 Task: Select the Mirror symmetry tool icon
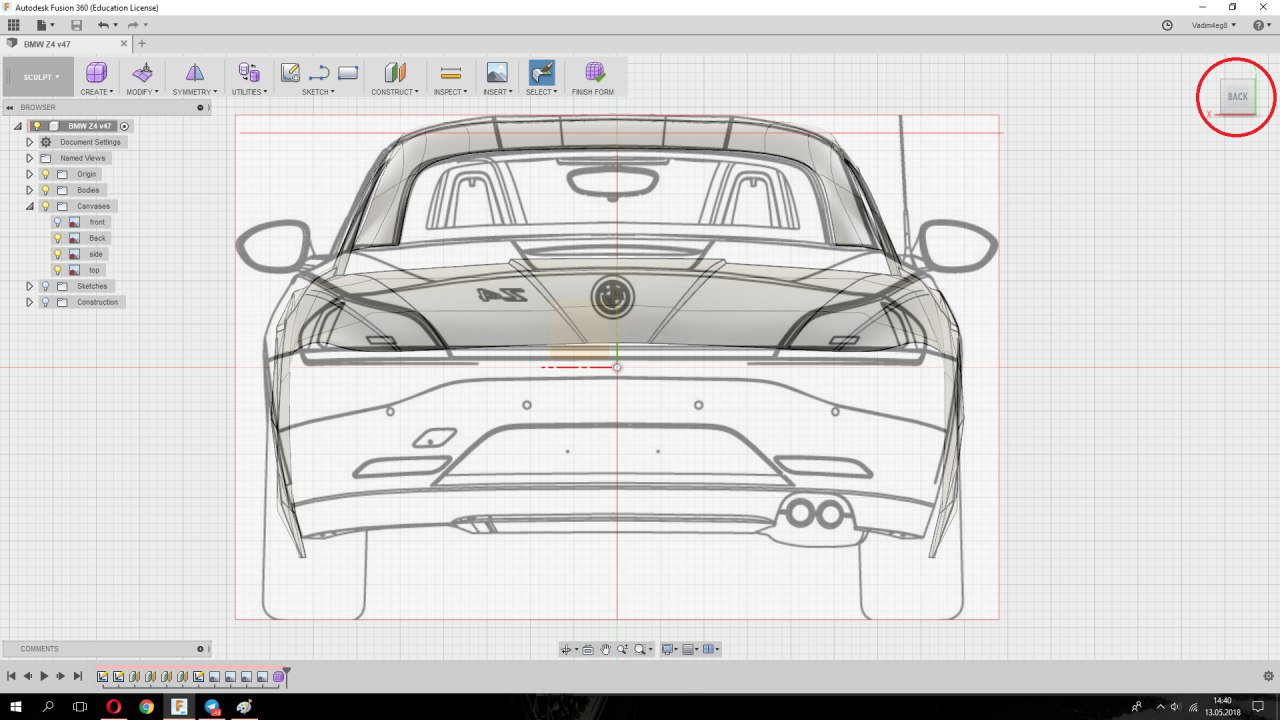(195, 72)
